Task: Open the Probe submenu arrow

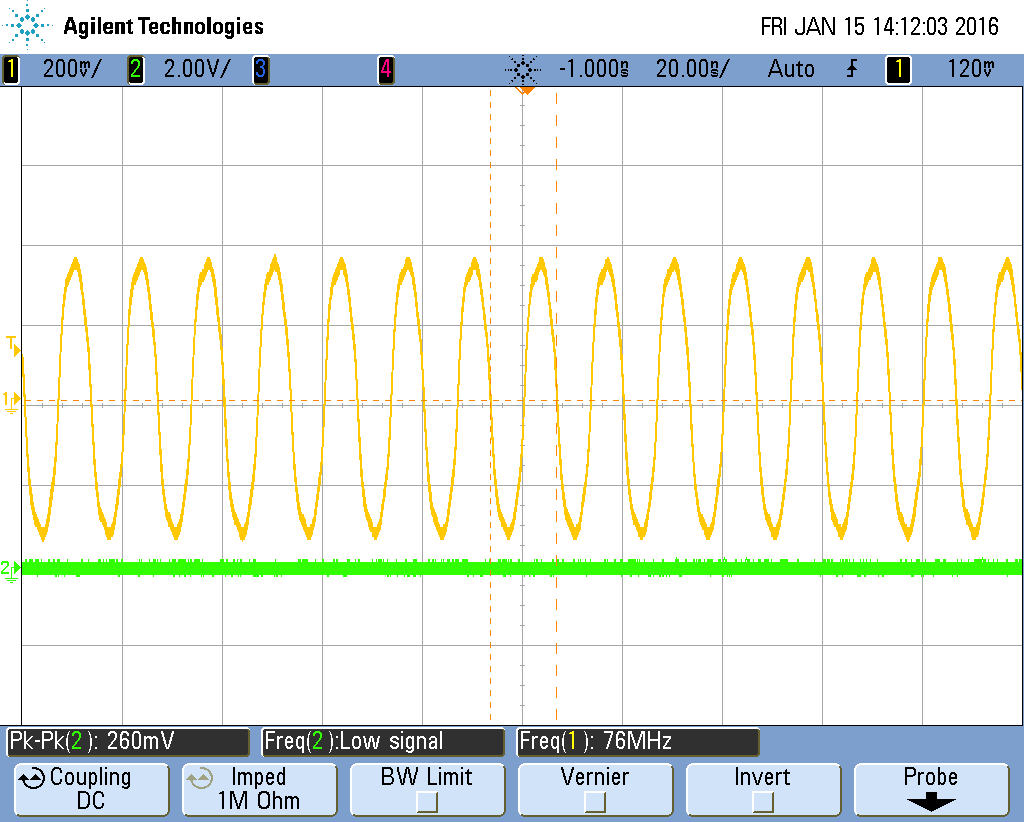Action: tap(931, 802)
